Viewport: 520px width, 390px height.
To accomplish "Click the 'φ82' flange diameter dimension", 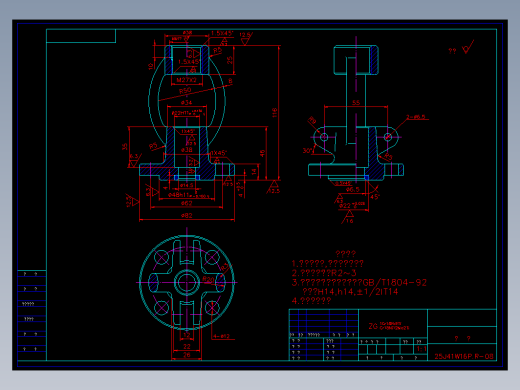I will 187,216.
